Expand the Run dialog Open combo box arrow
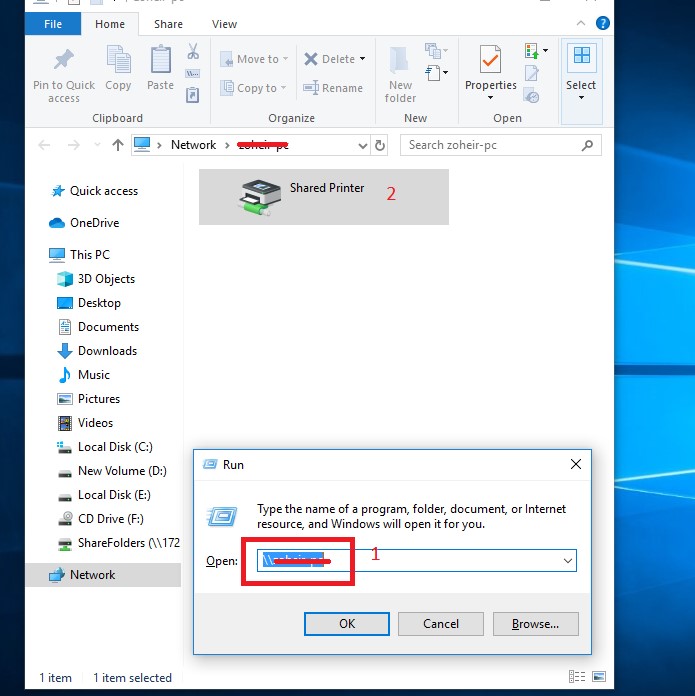This screenshot has height=696, width=695. (568, 561)
